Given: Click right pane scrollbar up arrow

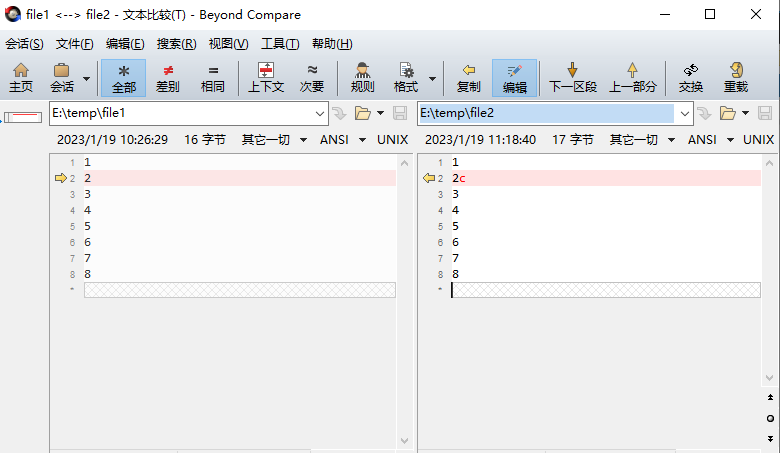Looking at the screenshot, I should tap(770, 163).
